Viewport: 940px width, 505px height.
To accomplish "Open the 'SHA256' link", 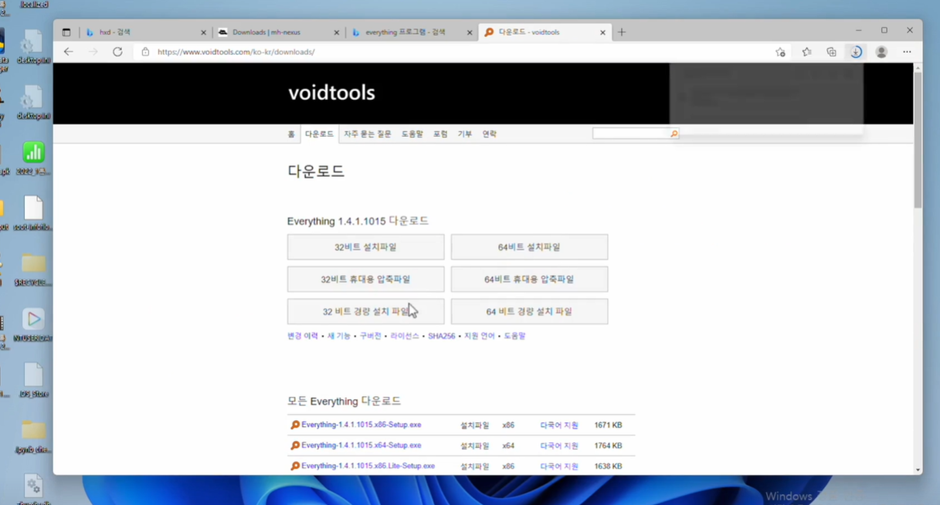I will pyautogui.click(x=441, y=336).
